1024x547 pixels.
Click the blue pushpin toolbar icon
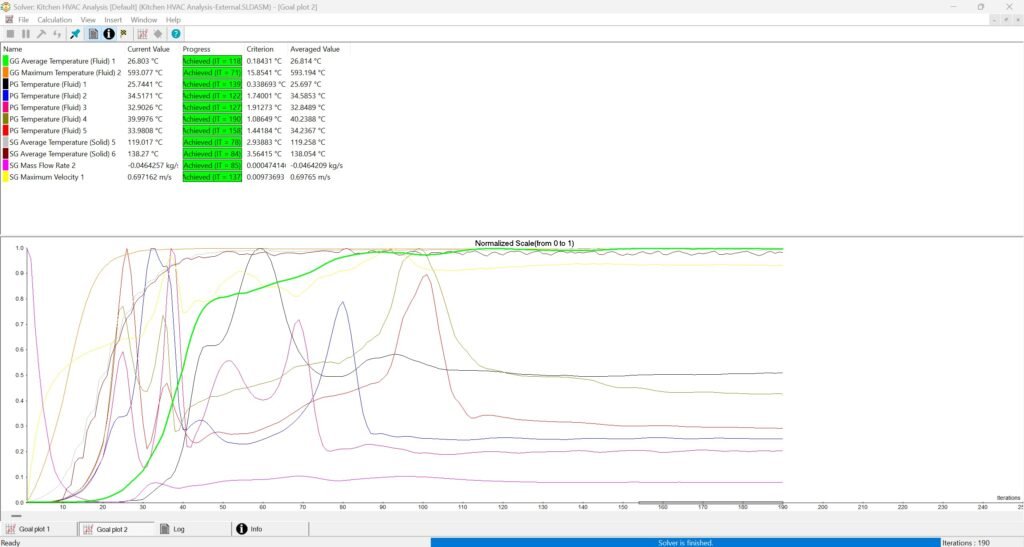pyautogui.click(x=75, y=34)
